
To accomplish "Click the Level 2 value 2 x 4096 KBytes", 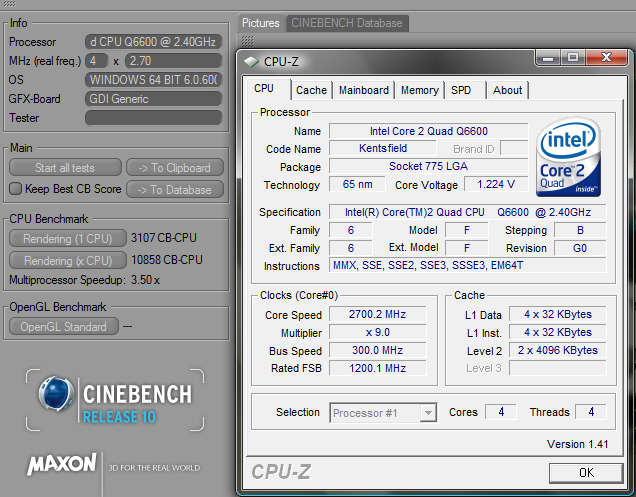I will [558, 350].
